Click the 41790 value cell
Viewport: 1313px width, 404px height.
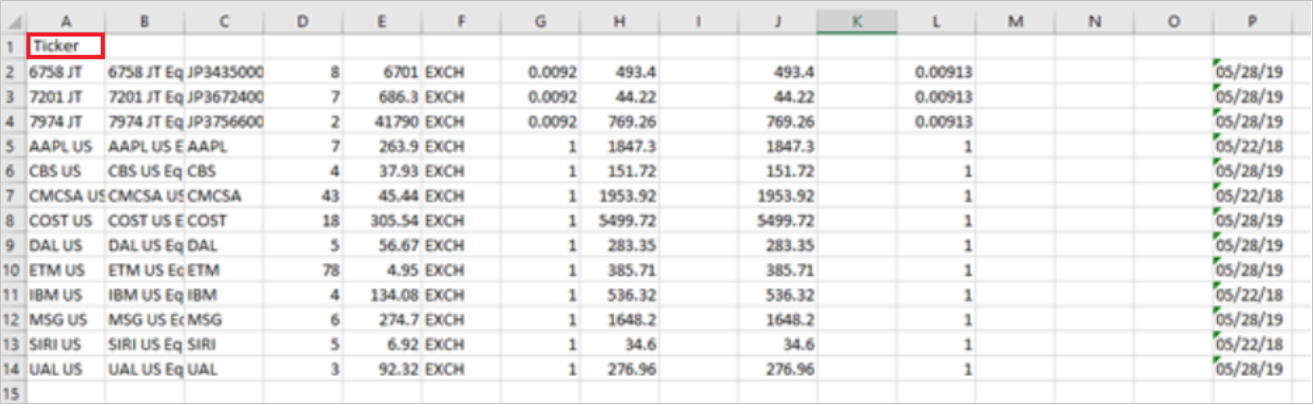tap(382, 122)
